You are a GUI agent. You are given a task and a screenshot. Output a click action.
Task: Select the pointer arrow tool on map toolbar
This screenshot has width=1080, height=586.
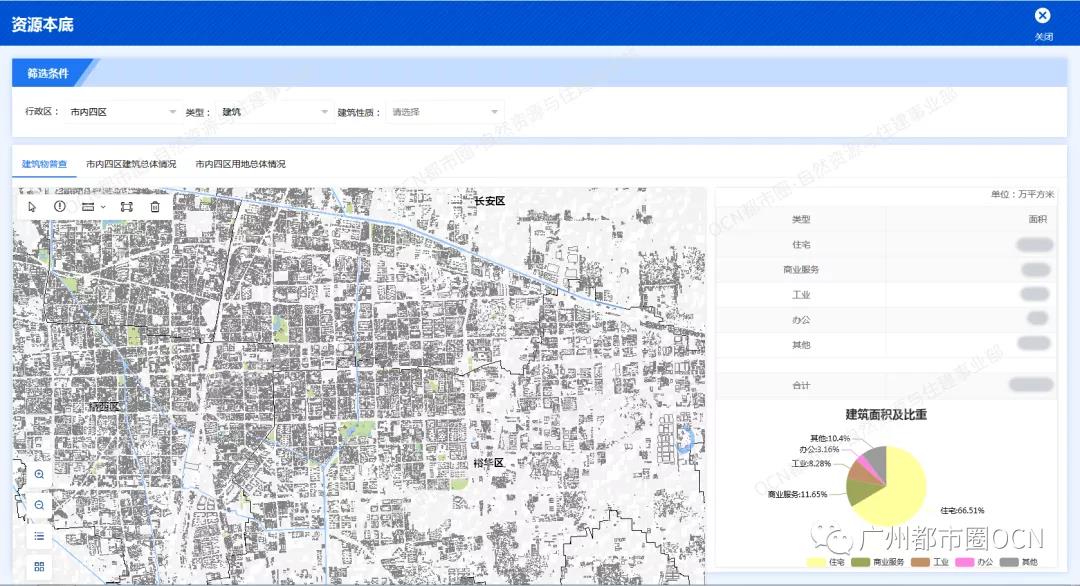click(32, 206)
